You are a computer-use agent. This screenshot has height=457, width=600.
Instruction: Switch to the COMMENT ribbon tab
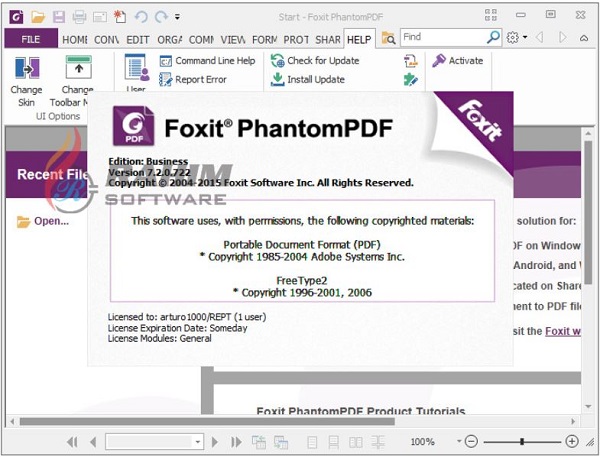202,39
